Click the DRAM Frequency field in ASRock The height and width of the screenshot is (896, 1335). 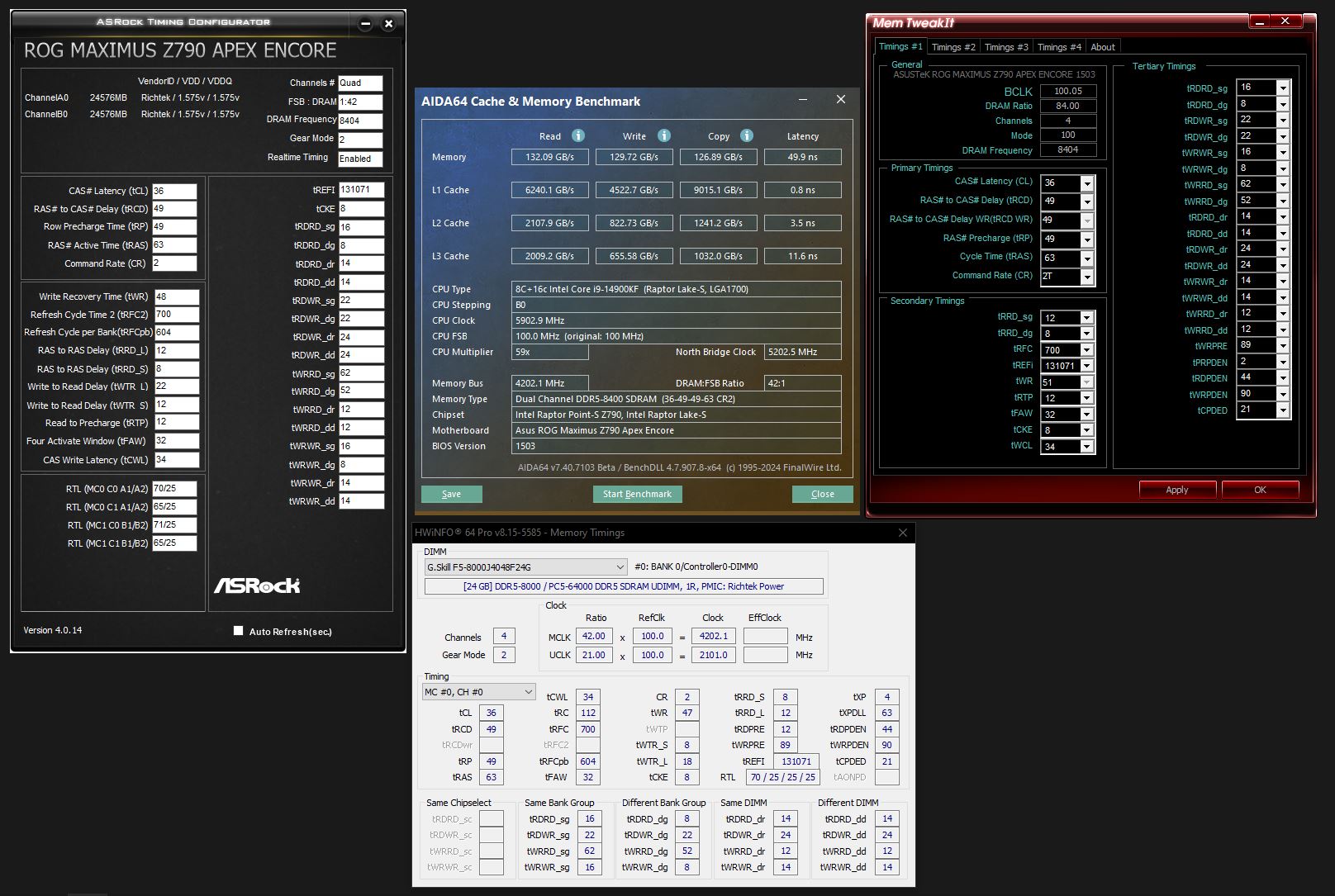coord(360,121)
